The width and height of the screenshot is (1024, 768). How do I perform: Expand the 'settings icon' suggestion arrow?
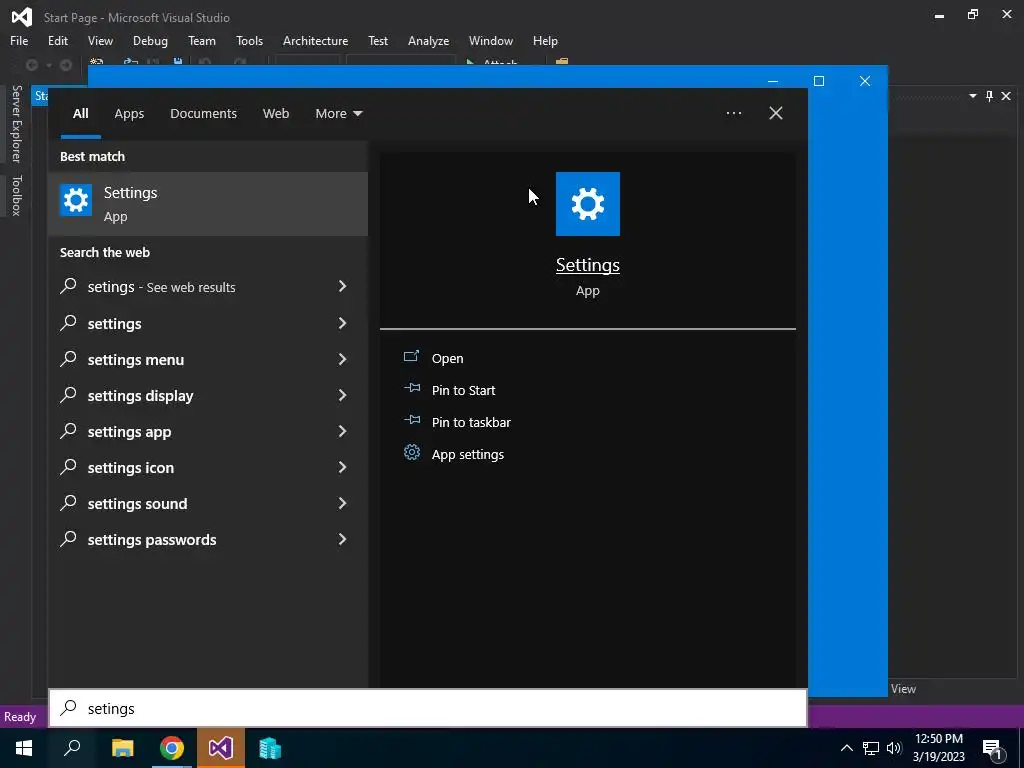tap(342, 466)
